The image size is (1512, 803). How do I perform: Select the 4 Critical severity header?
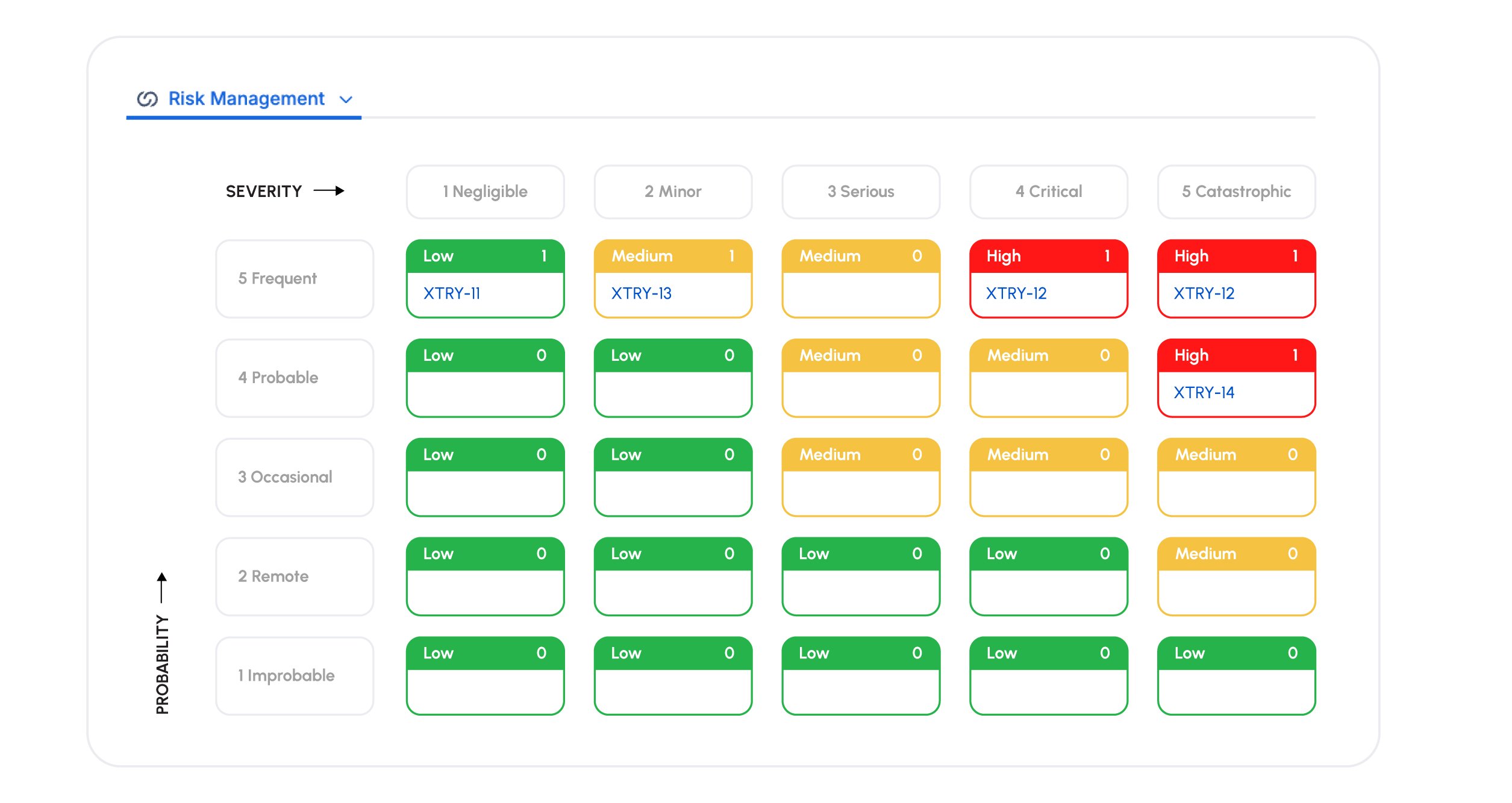(x=1049, y=192)
